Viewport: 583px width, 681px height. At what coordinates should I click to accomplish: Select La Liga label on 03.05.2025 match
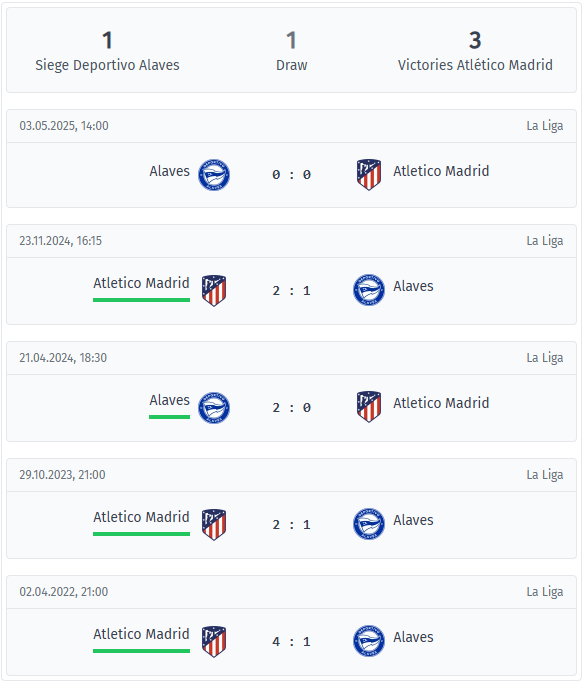click(545, 126)
